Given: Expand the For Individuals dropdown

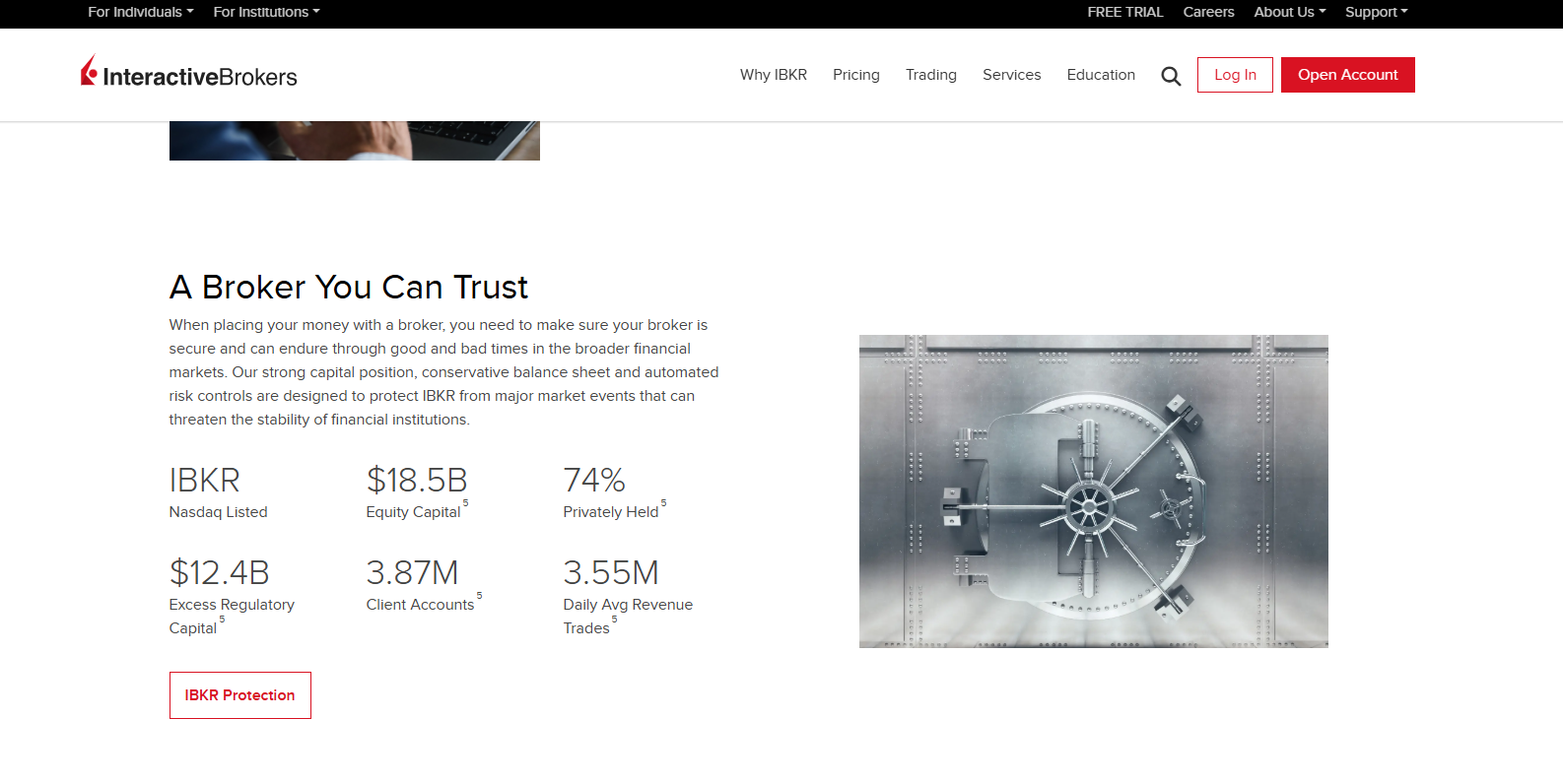Looking at the screenshot, I should (x=140, y=12).
